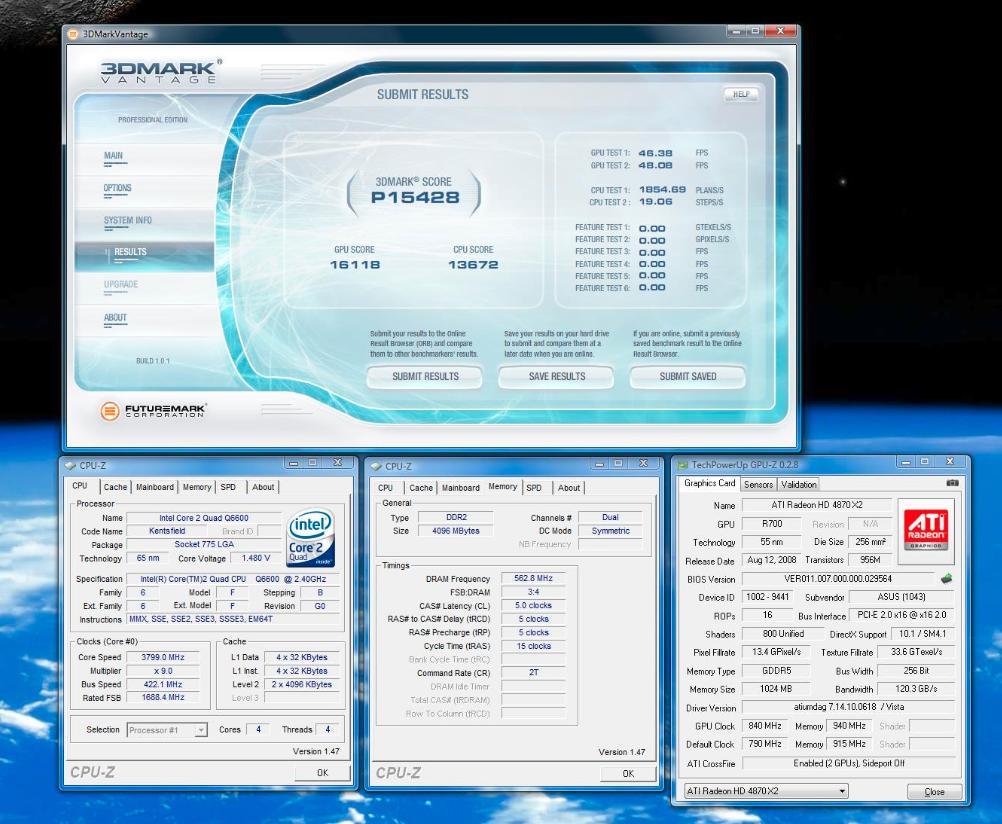Click OK in the CPU tab window
Screen dimensions: 1002x824
click(323, 773)
